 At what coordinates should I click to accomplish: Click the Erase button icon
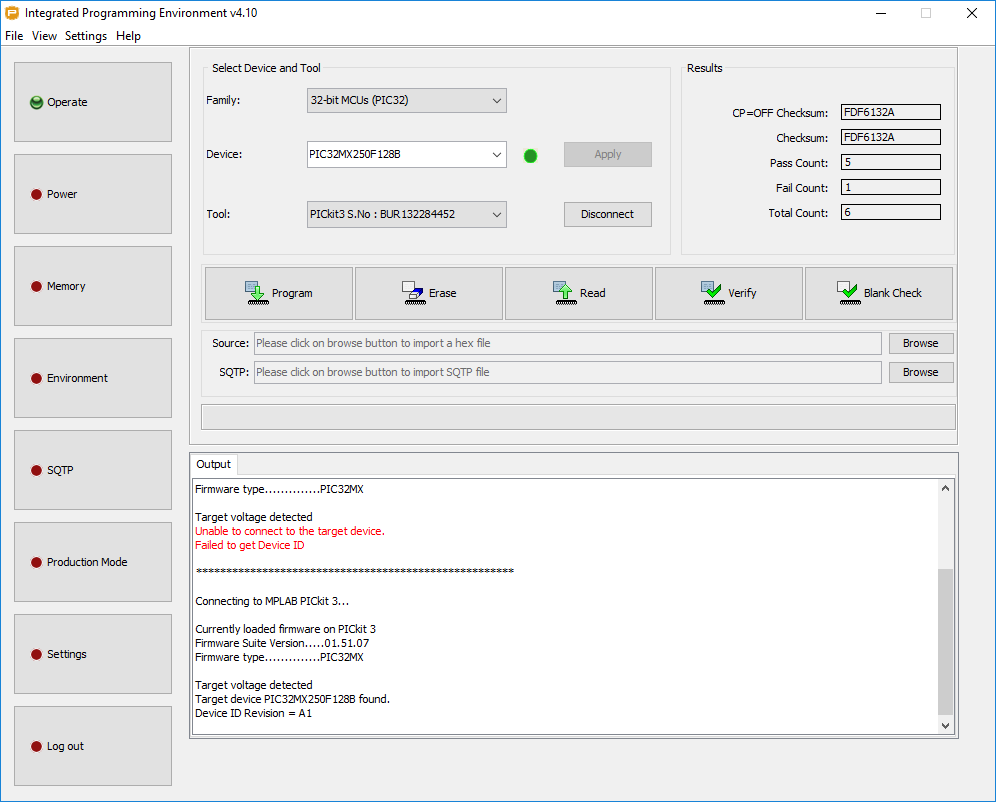click(414, 293)
